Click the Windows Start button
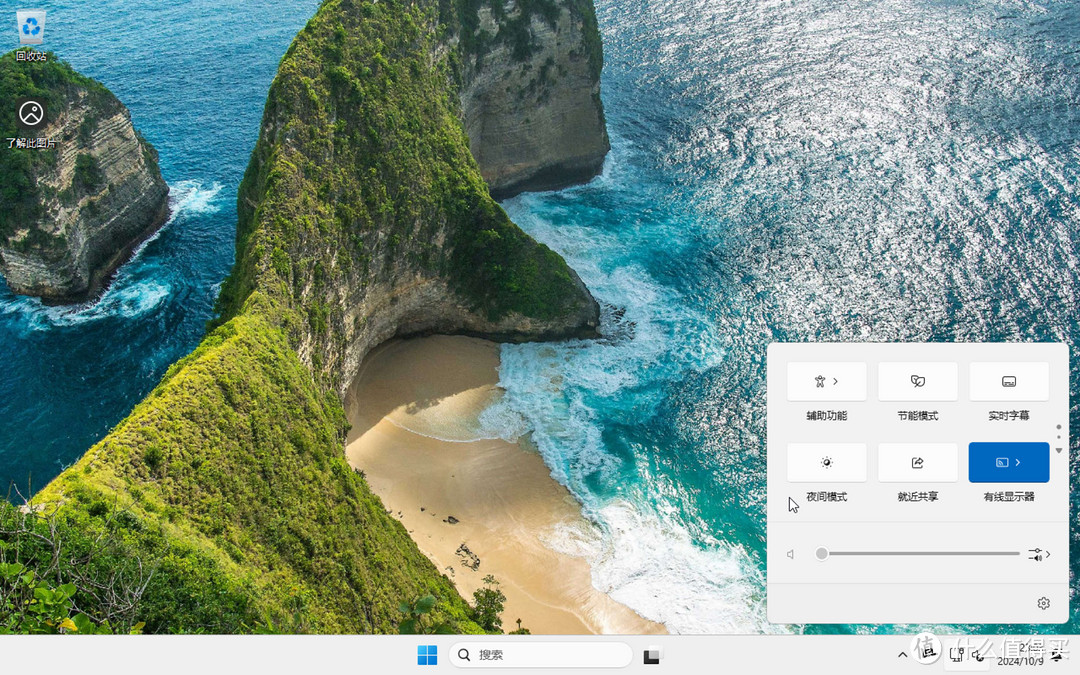 pyautogui.click(x=428, y=654)
